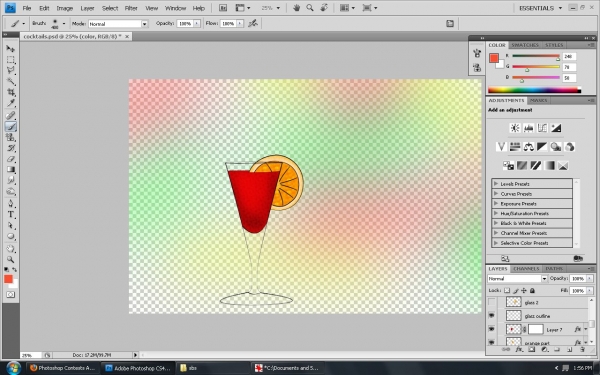Add an Invert adjustment

(x=508, y=165)
